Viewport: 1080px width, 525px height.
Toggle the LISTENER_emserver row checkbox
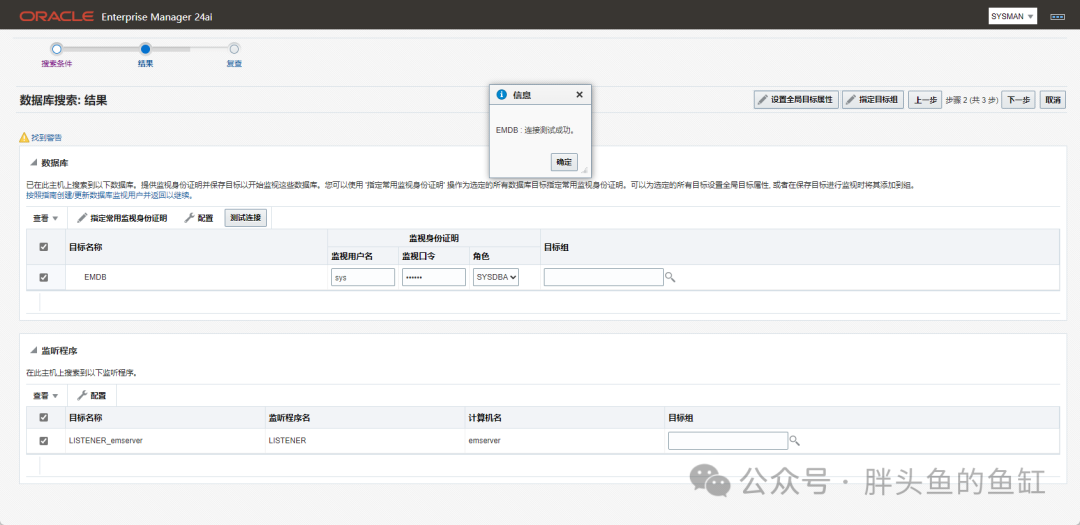(44, 441)
